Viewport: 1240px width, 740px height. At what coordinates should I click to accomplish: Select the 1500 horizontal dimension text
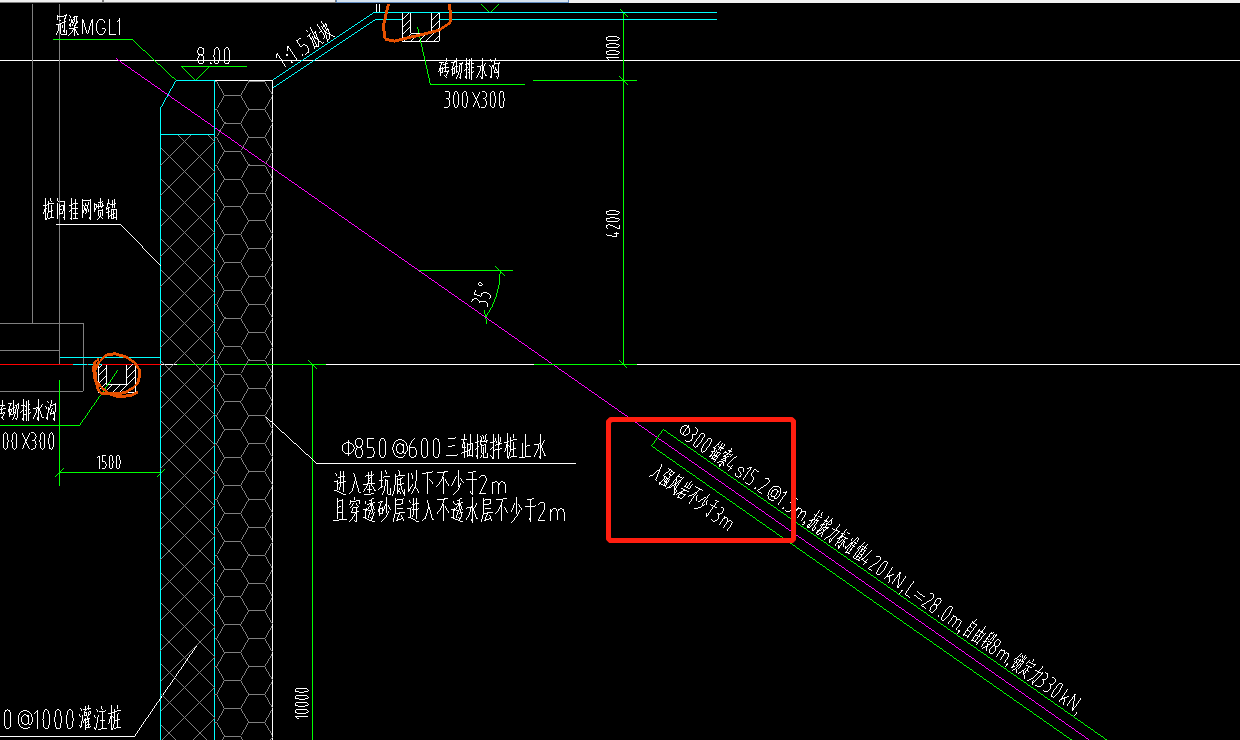click(109, 462)
